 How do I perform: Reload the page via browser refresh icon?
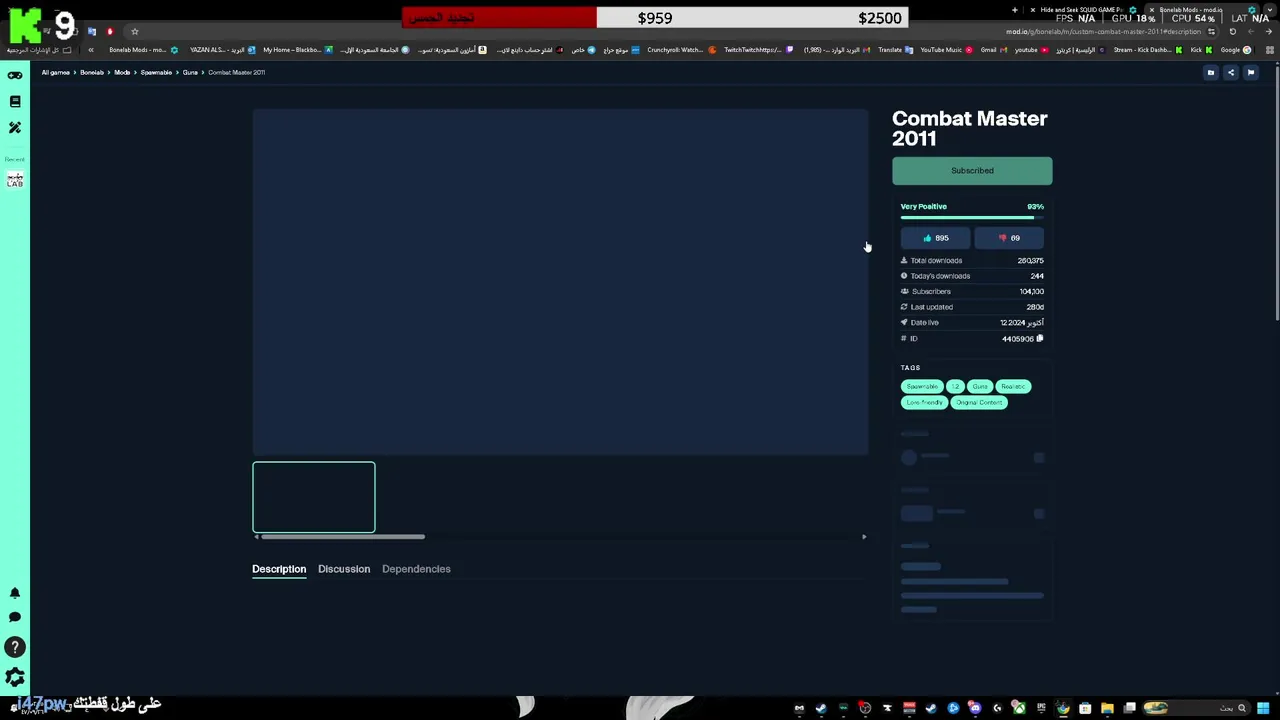1232,31
